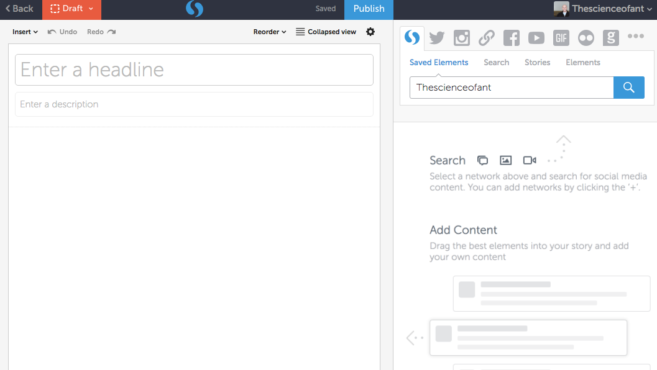Open the editor settings gear

370,32
